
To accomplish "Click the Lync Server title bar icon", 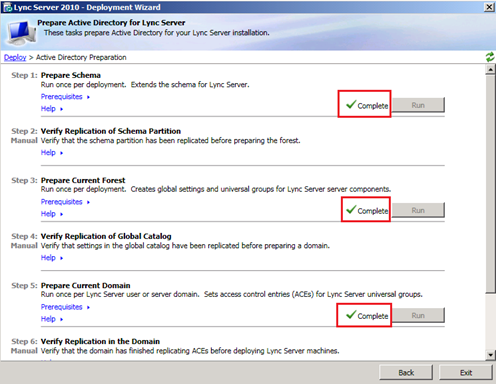I will 7,7.
